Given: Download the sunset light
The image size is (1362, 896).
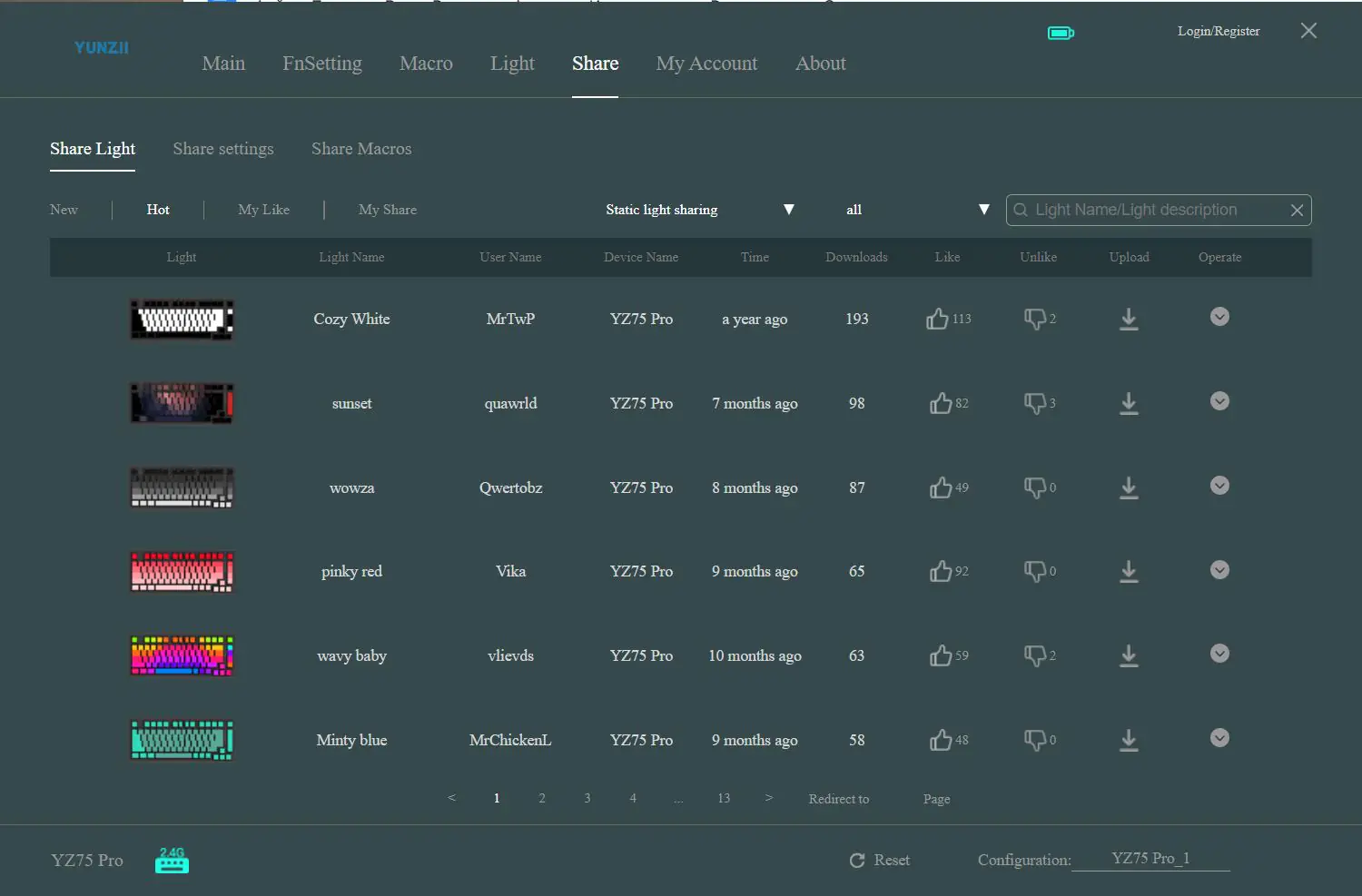Looking at the screenshot, I should (1129, 404).
